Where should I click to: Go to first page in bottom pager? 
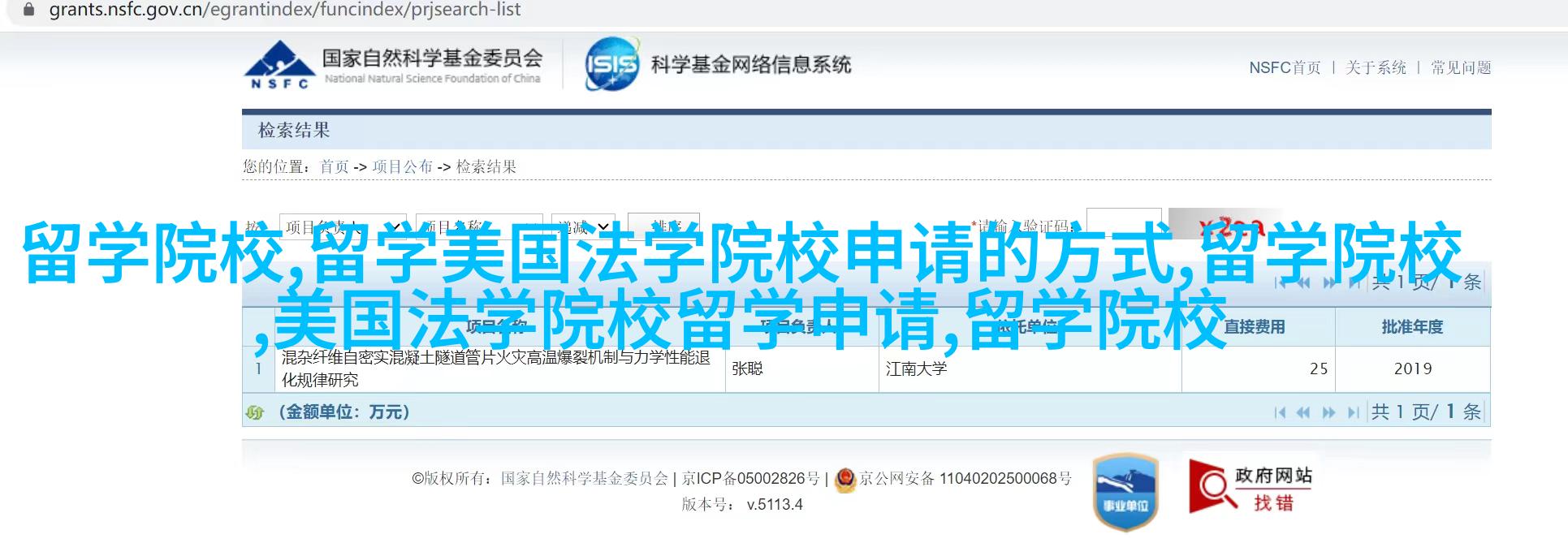coord(1281,412)
